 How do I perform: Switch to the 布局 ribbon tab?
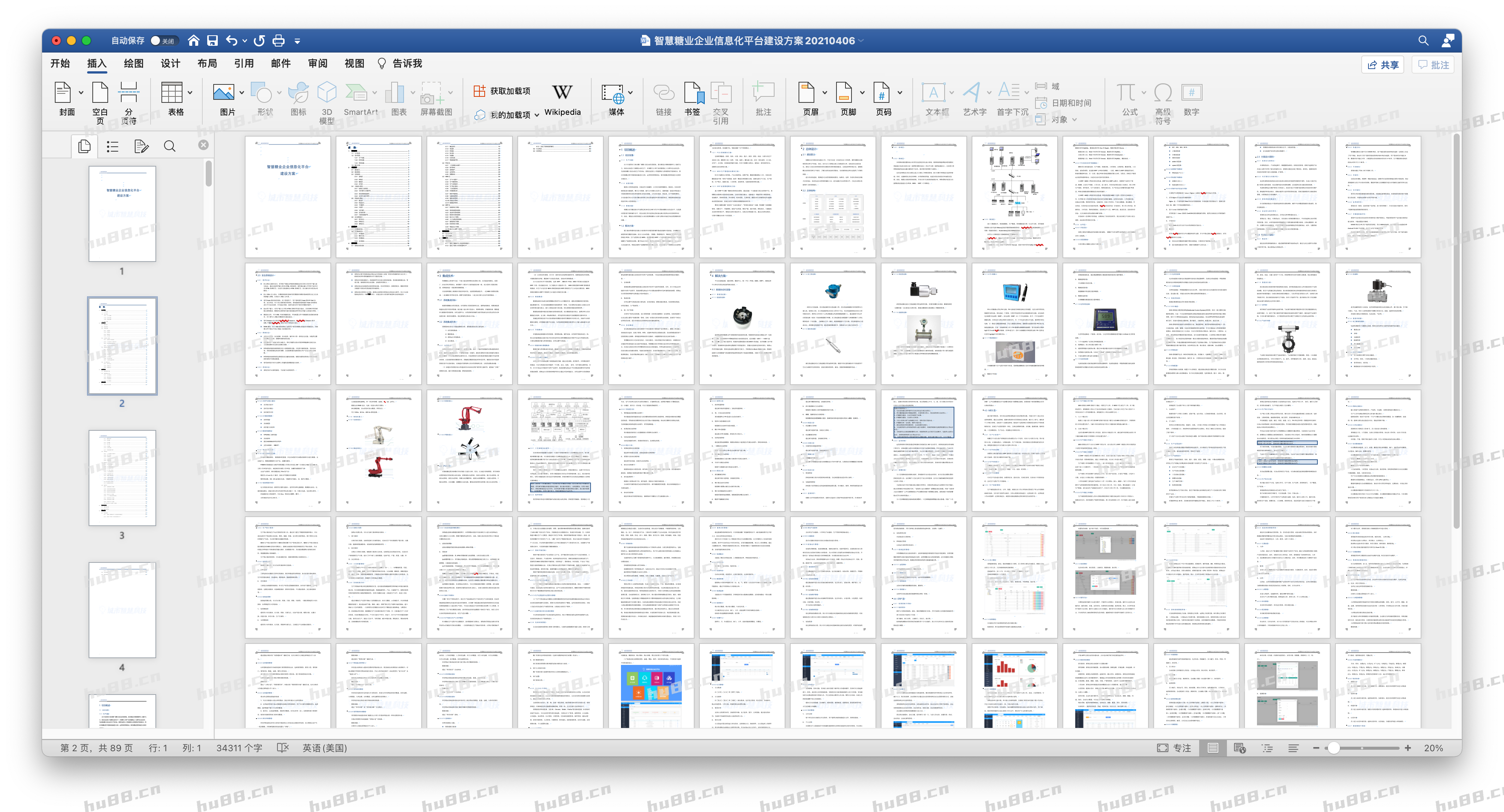pyautogui.click(x=207, y=63)
